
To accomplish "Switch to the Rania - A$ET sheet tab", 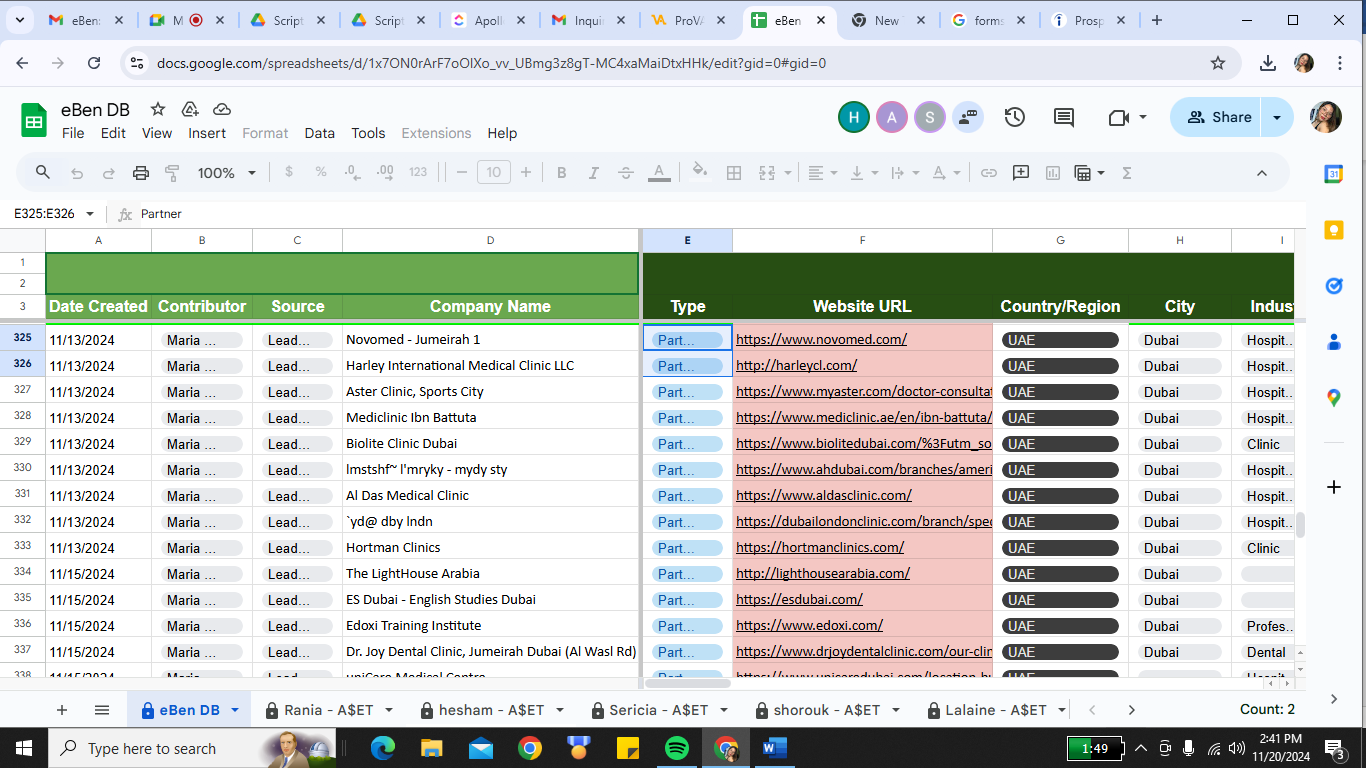I will [328, 710].
